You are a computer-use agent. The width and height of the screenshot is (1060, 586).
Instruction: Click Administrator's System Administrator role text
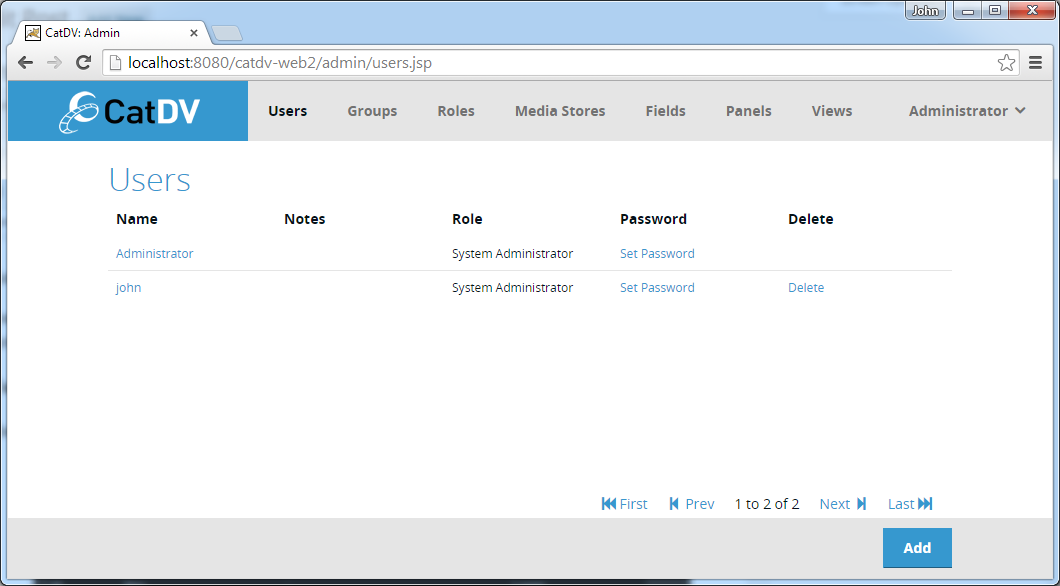[x=512, y=253]
